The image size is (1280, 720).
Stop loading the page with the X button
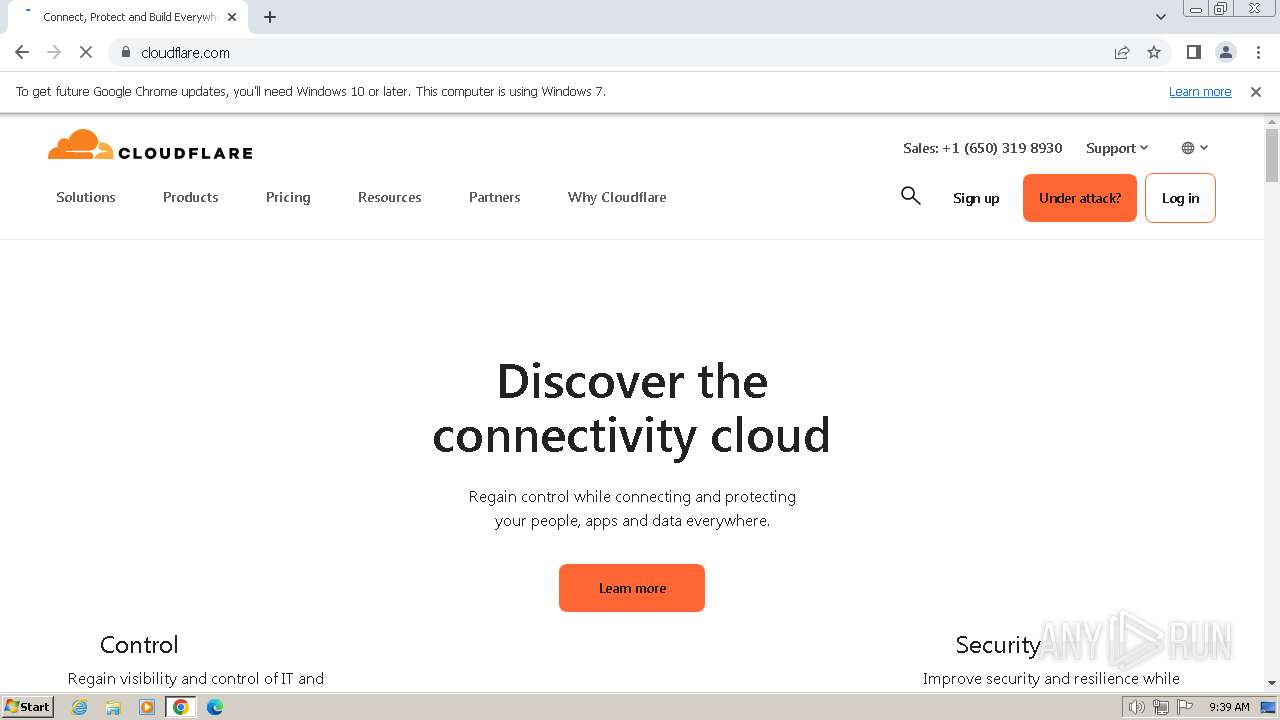[86, 52]
